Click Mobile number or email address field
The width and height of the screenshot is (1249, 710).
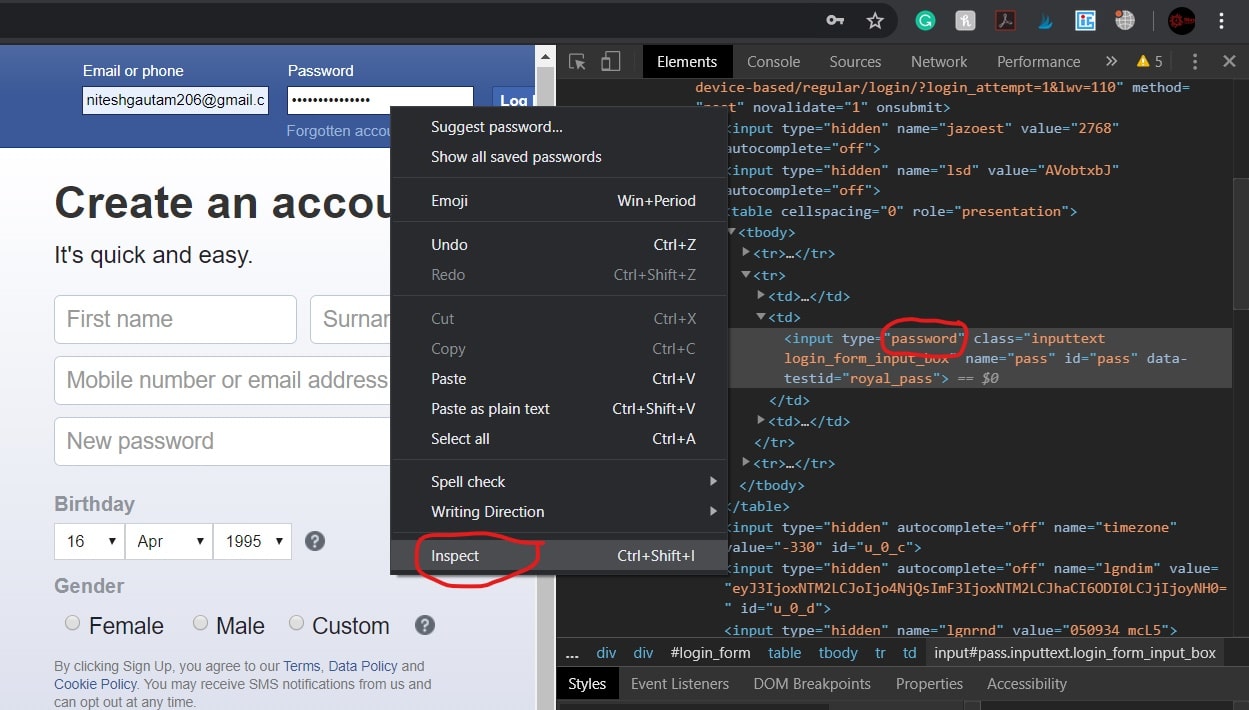click(x=222, y=380)
